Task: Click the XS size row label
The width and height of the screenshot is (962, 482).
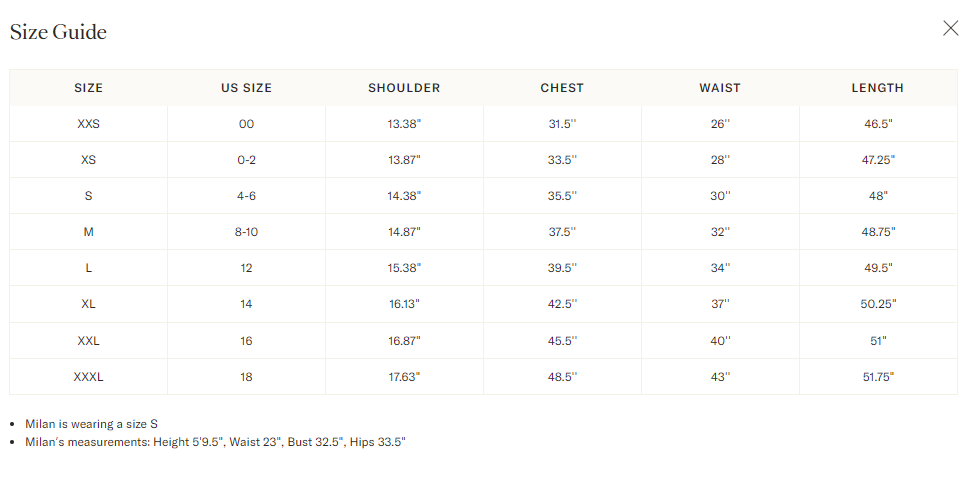Action: (x=88, y=160)
